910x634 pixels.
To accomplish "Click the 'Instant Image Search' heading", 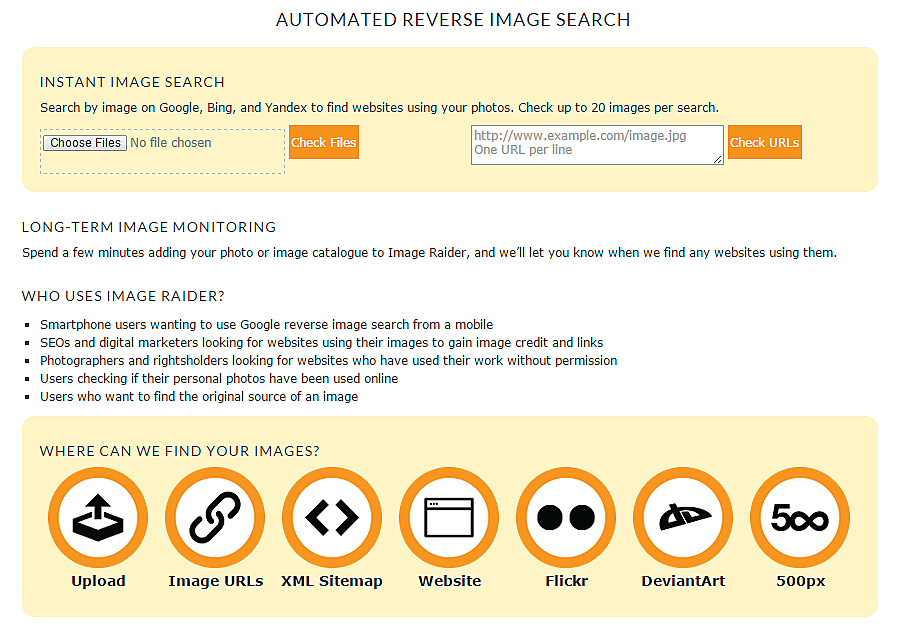I will (x=132, y=82).
